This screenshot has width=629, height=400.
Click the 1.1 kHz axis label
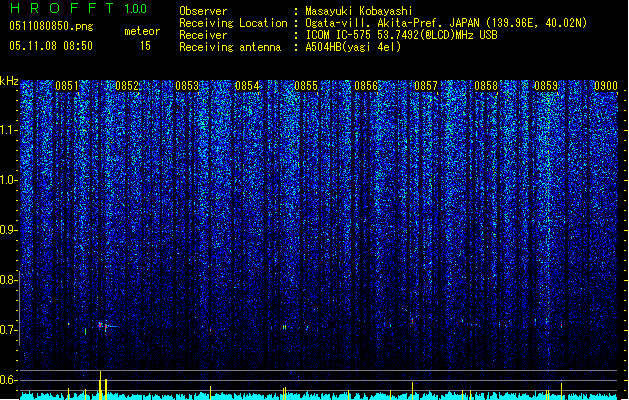pyautogui.click(x=9, y=130)
